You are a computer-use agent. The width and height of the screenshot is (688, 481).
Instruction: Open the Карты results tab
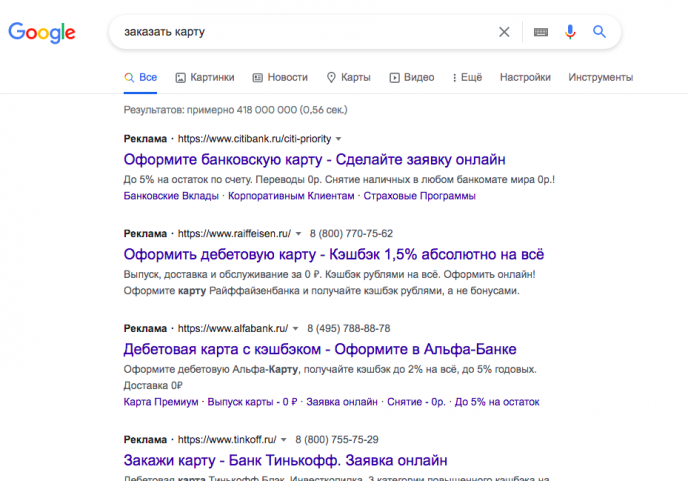click(349, 78)
